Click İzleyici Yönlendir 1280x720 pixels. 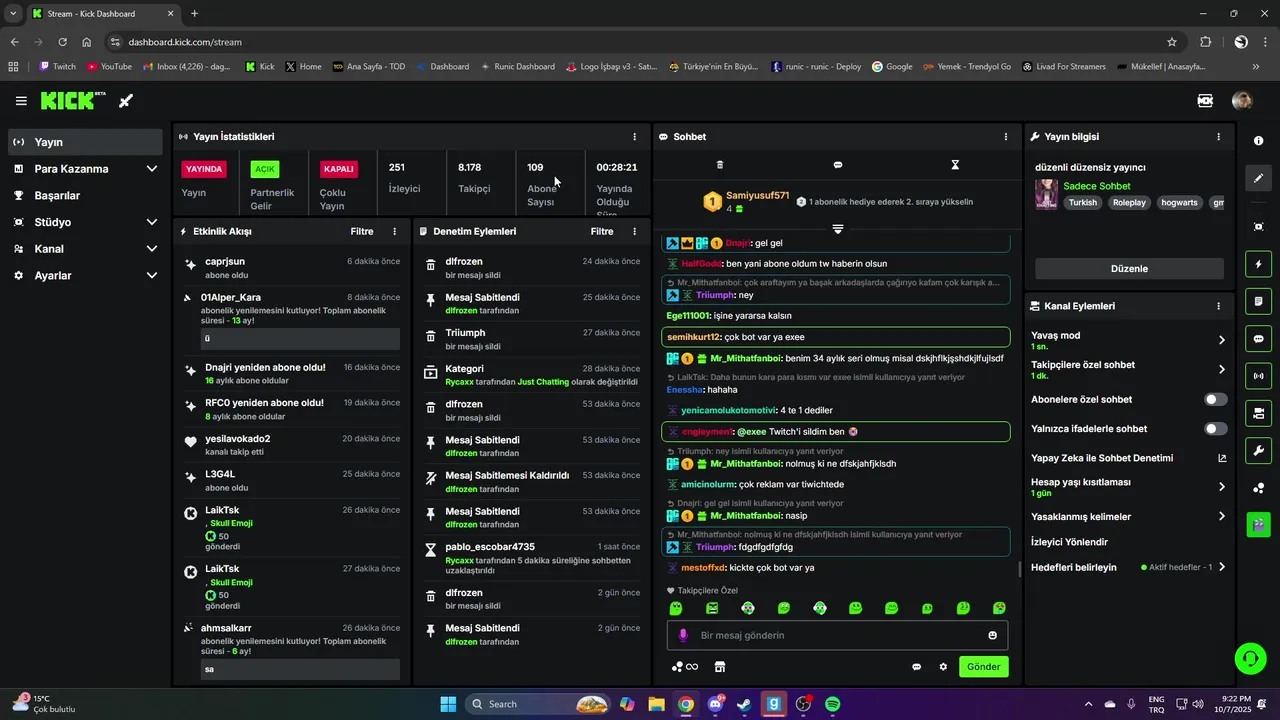coord(1069,542)
